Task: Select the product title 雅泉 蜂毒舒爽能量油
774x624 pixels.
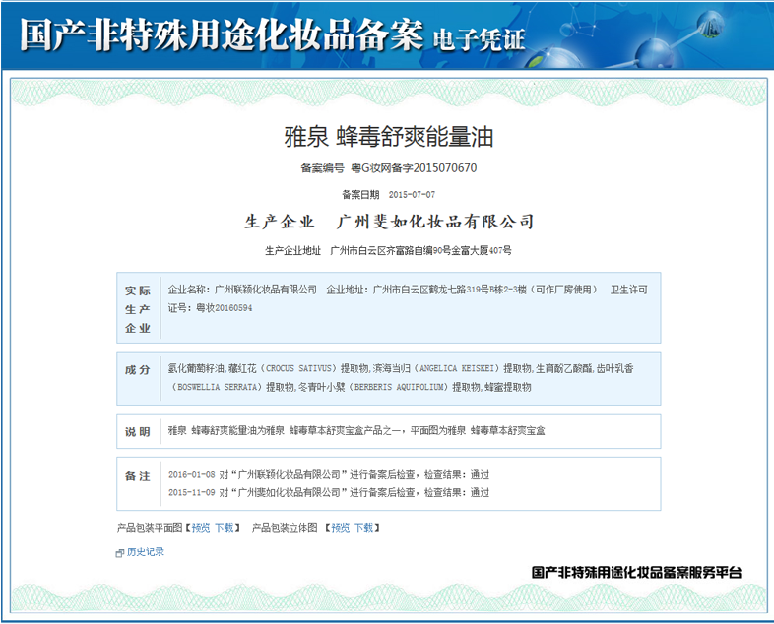Action: (388, 137)
